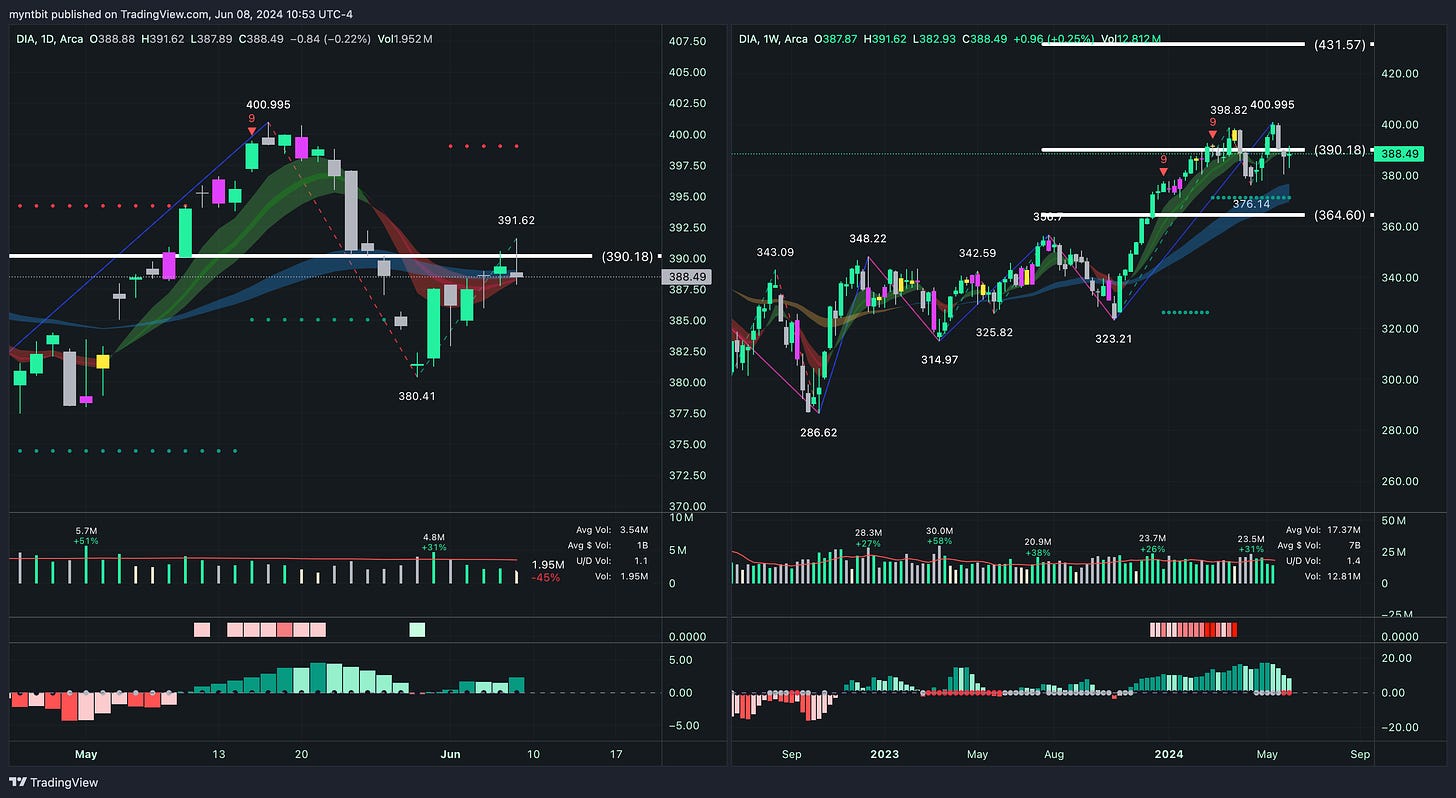The height and width of the screenshot is (798, 1456).
Task: Click the 30.0M +58% volume label
Action: tap(940, 536)
